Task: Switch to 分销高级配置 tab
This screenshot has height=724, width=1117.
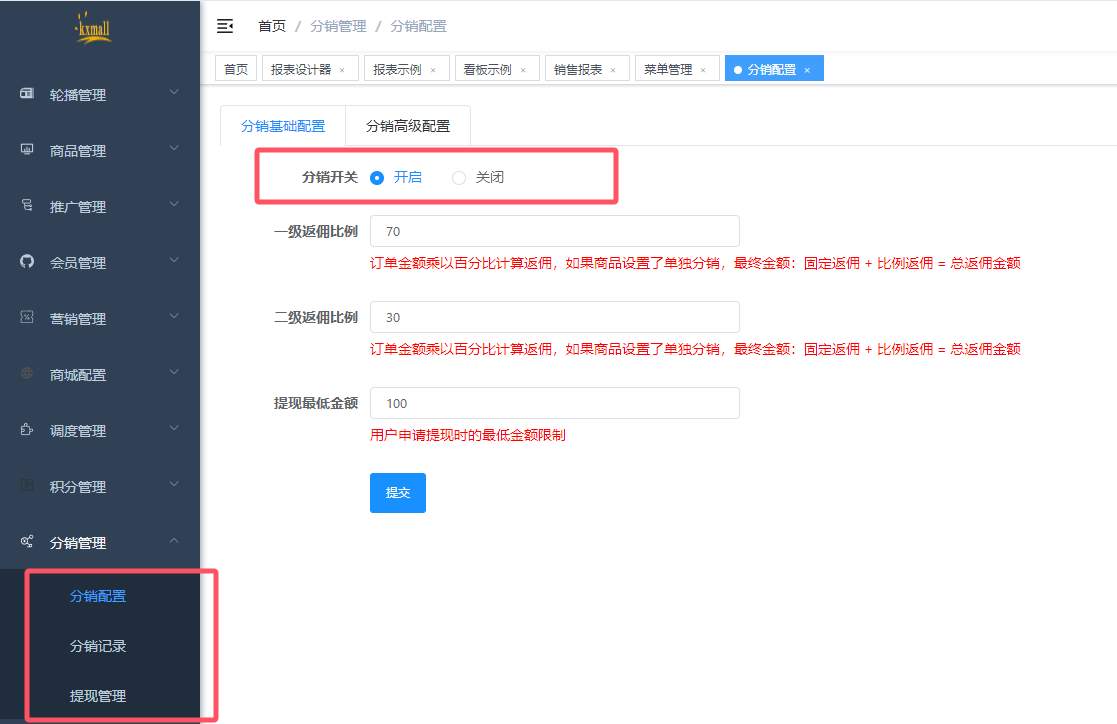Action: [407, 126]
